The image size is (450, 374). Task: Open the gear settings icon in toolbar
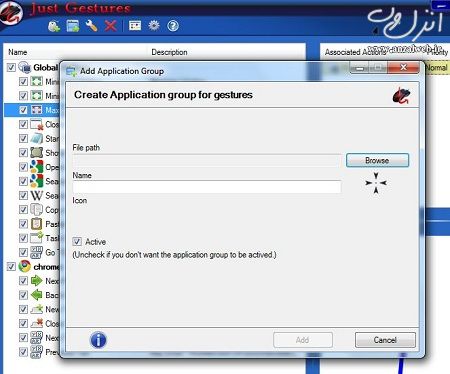(154, 26)
